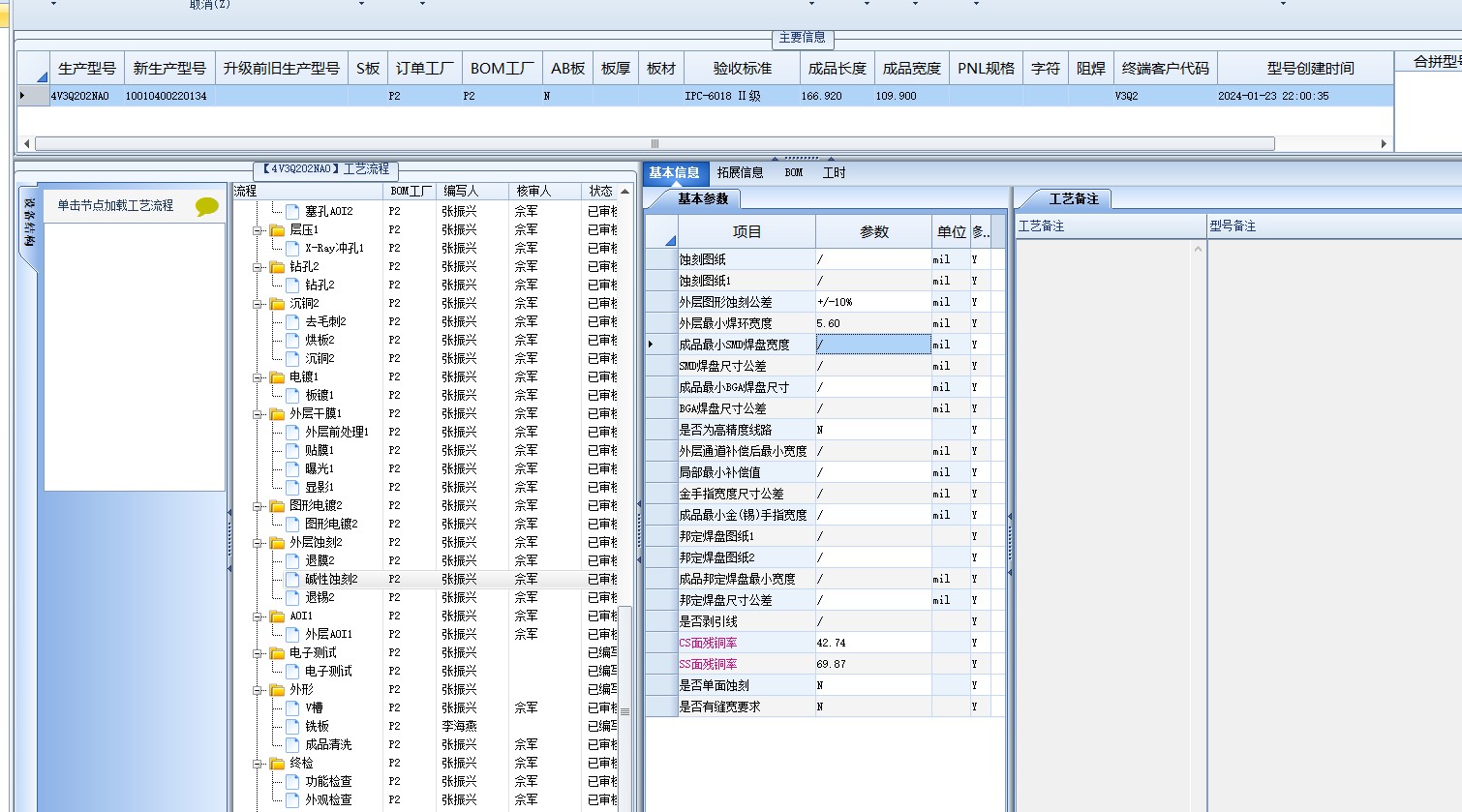The image size is (1462, 812).
Task: Click the 69.87 SS copper ratio value
Action: click(x=832, y=664)
